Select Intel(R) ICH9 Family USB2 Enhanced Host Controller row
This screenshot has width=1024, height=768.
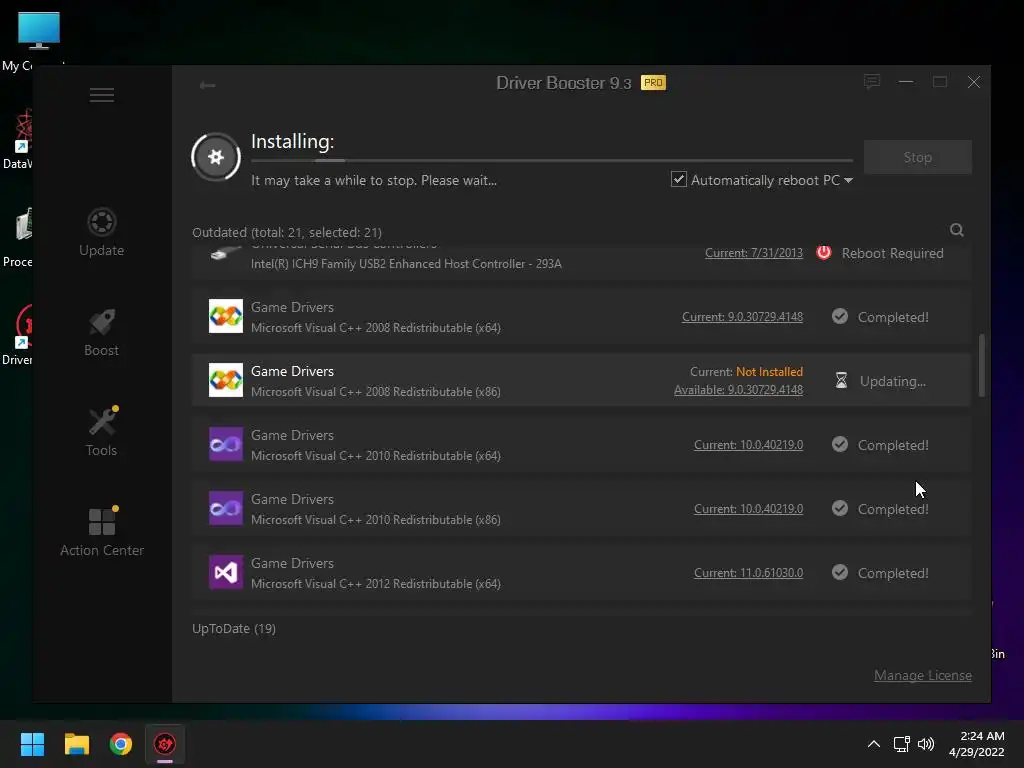[581, 263]
